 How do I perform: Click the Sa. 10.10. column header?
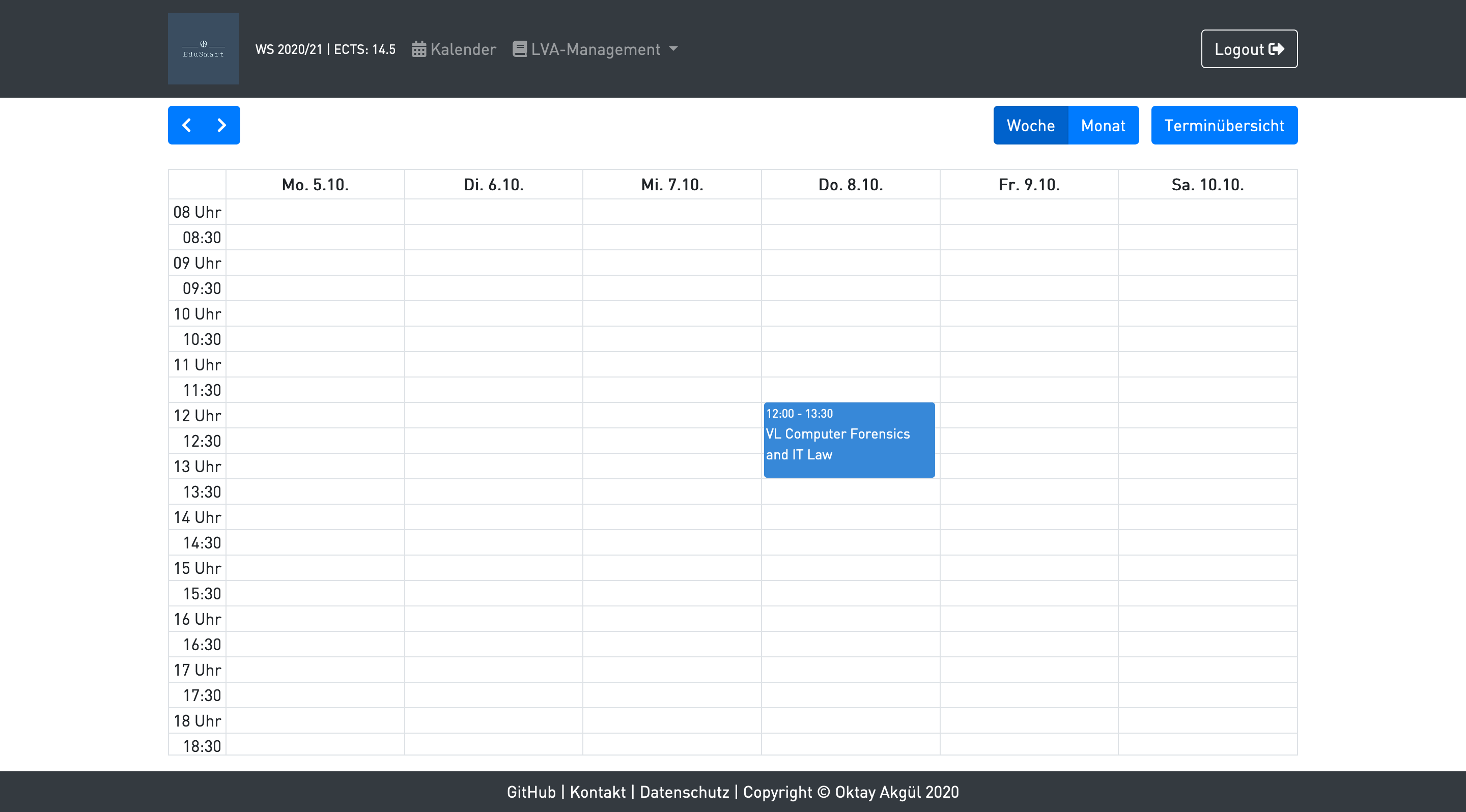(x=1207, y=185)
